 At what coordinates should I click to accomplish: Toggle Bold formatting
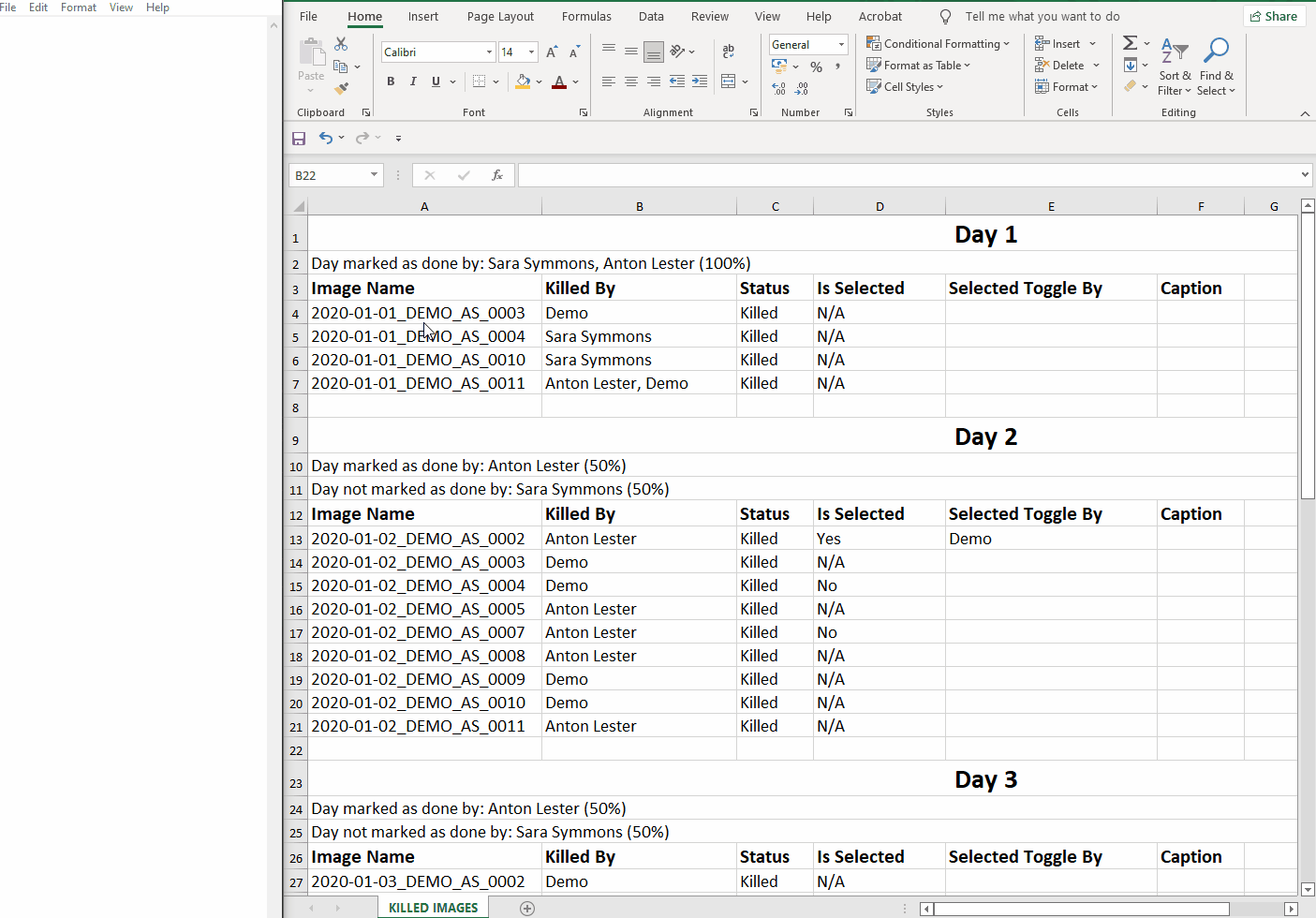(x=391, y=81)
